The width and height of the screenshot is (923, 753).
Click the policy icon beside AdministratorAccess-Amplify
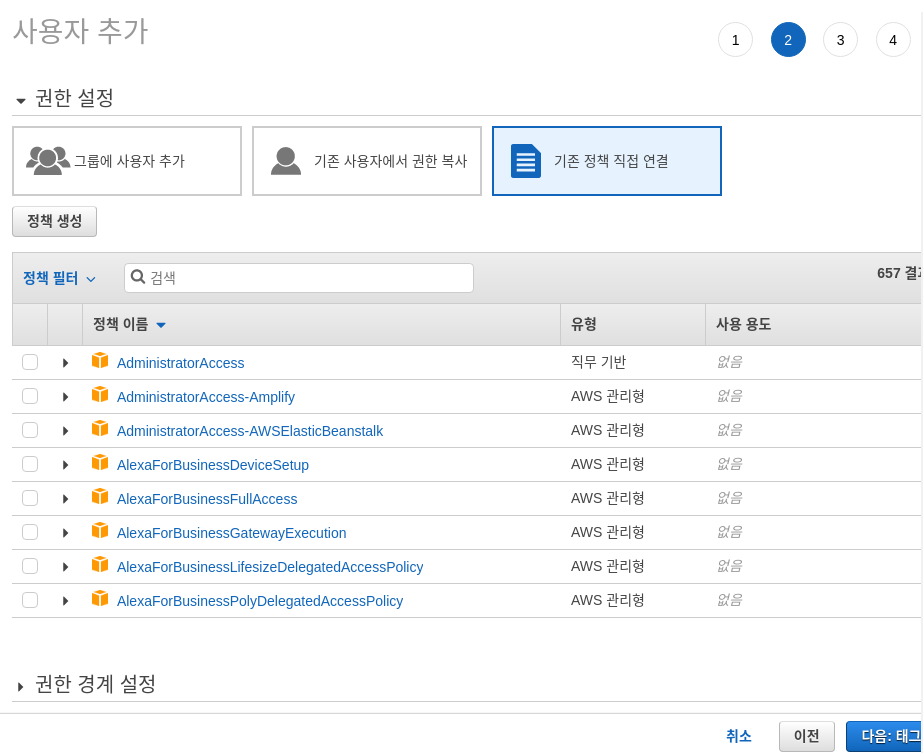100,394
